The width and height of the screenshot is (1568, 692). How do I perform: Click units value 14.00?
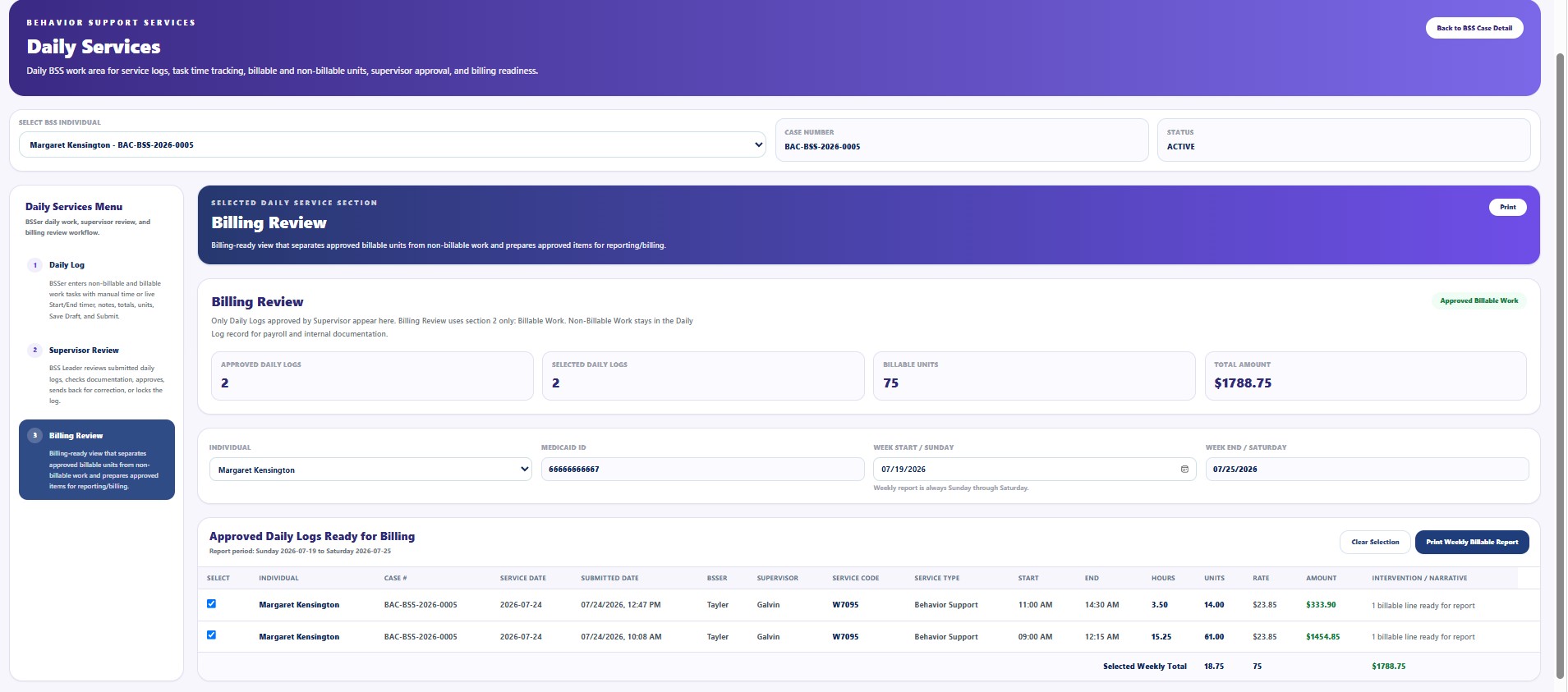point(1214,605)
